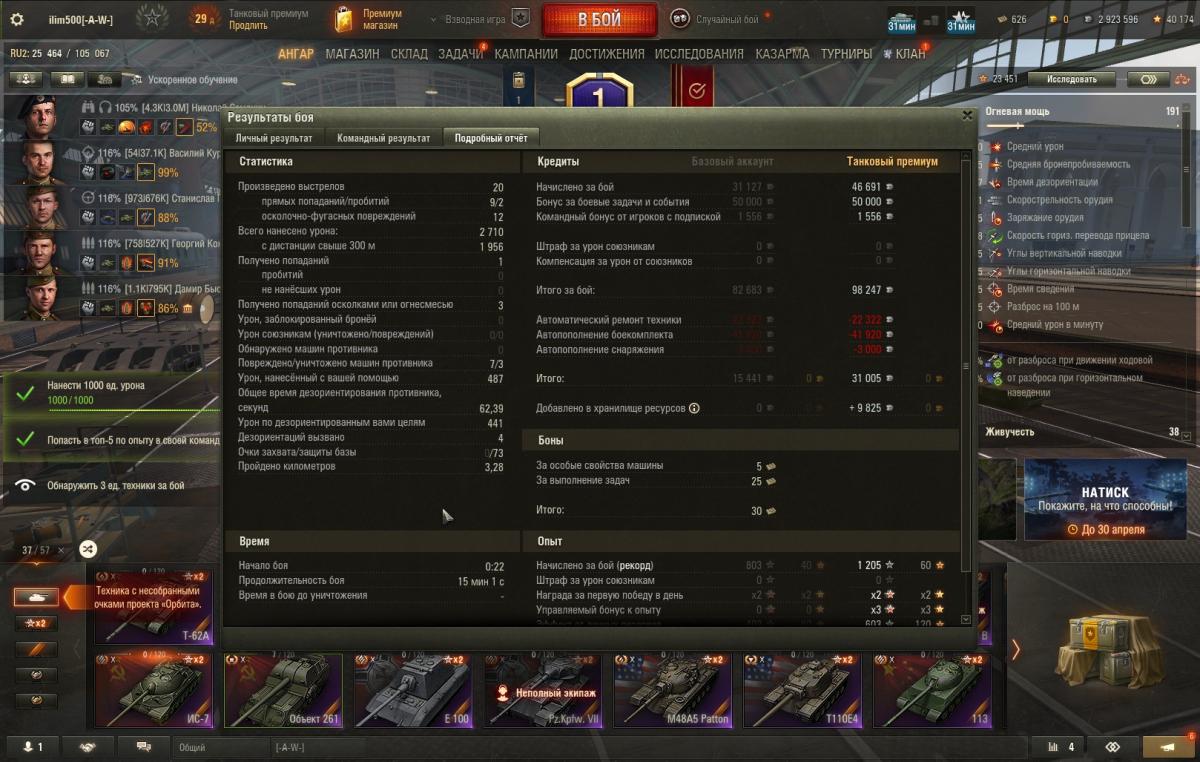The width and height of the screenshot is (1200, 762).
Task: Open the КАМПАНИИ menu
Action: click(x=526, y=54)
